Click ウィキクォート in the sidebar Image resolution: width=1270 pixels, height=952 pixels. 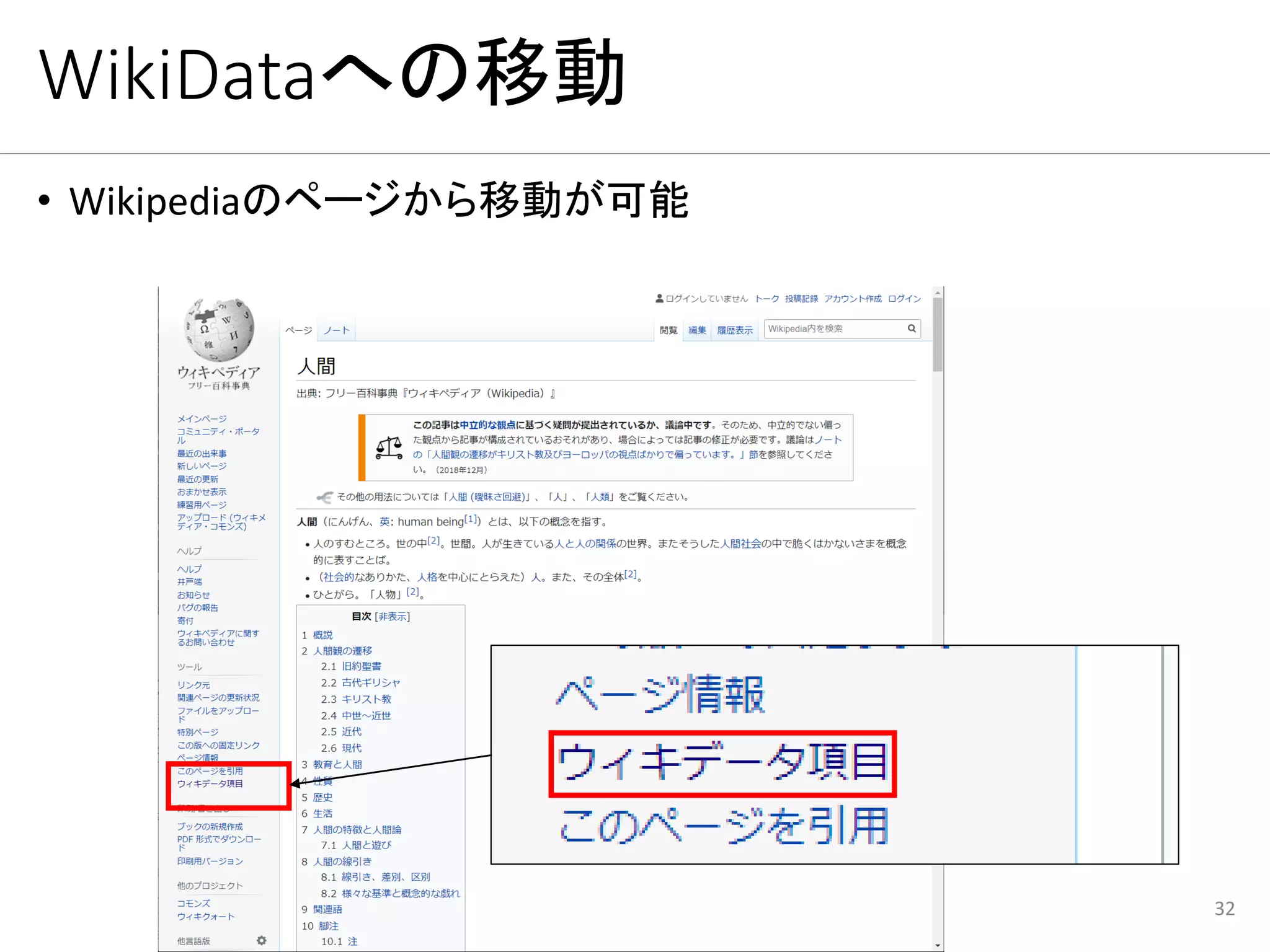pos(206,917)
